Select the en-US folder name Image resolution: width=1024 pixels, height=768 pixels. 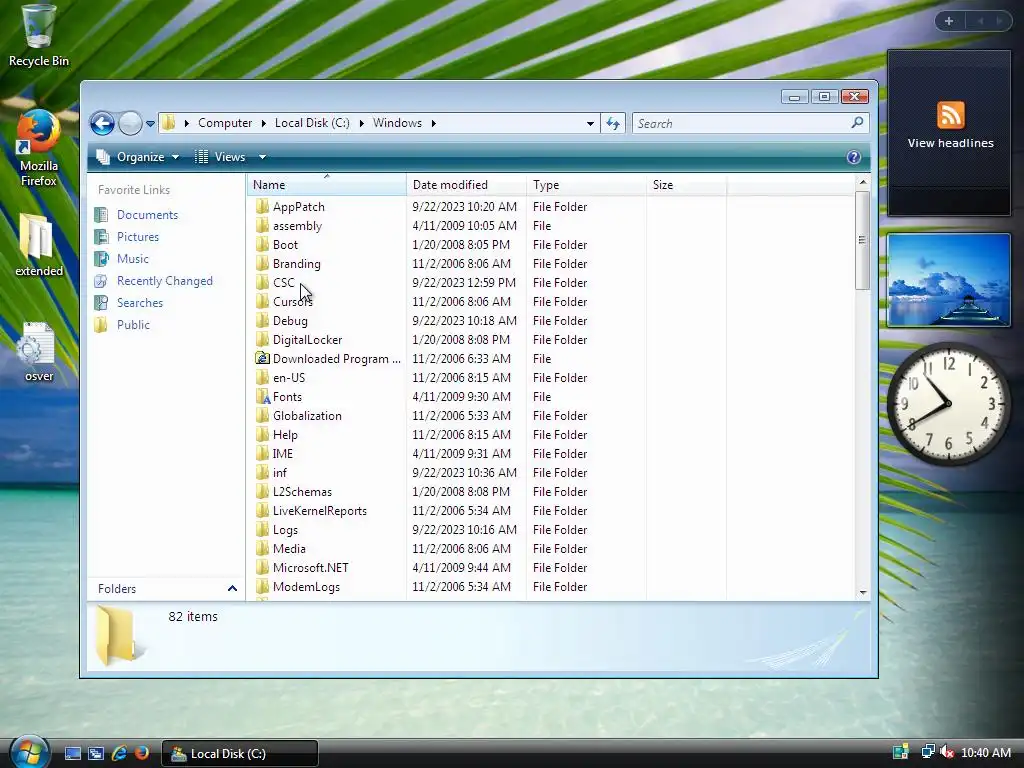pyautogui.click(x=289, y=377)
